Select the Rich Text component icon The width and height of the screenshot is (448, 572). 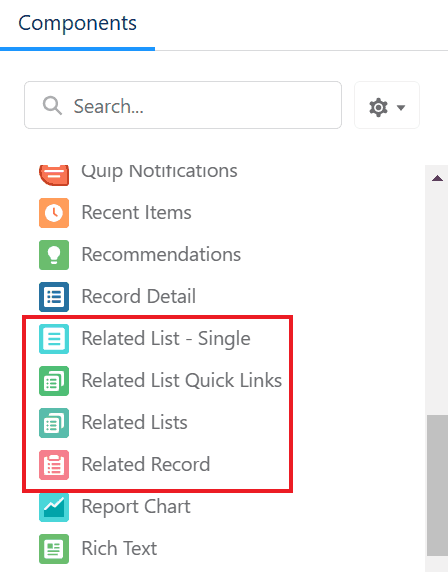54,549
